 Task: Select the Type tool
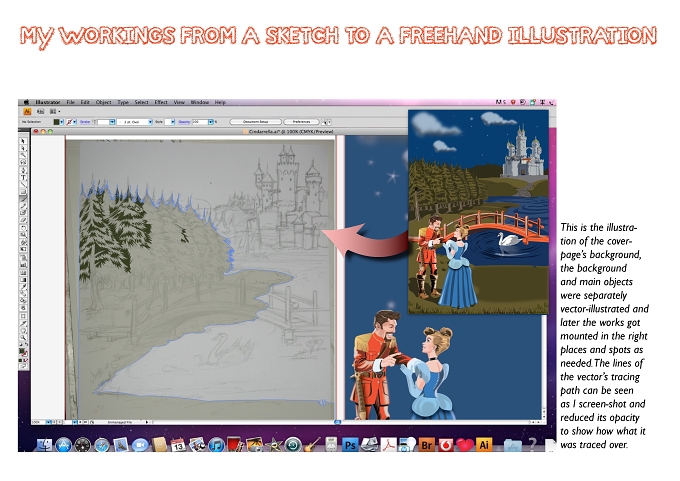point(23,177)
